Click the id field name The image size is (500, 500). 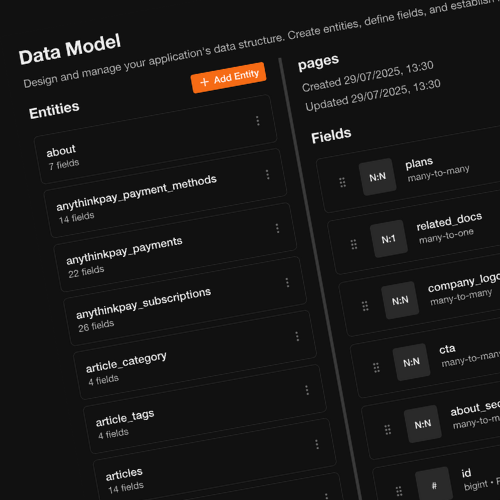[466, 473]
